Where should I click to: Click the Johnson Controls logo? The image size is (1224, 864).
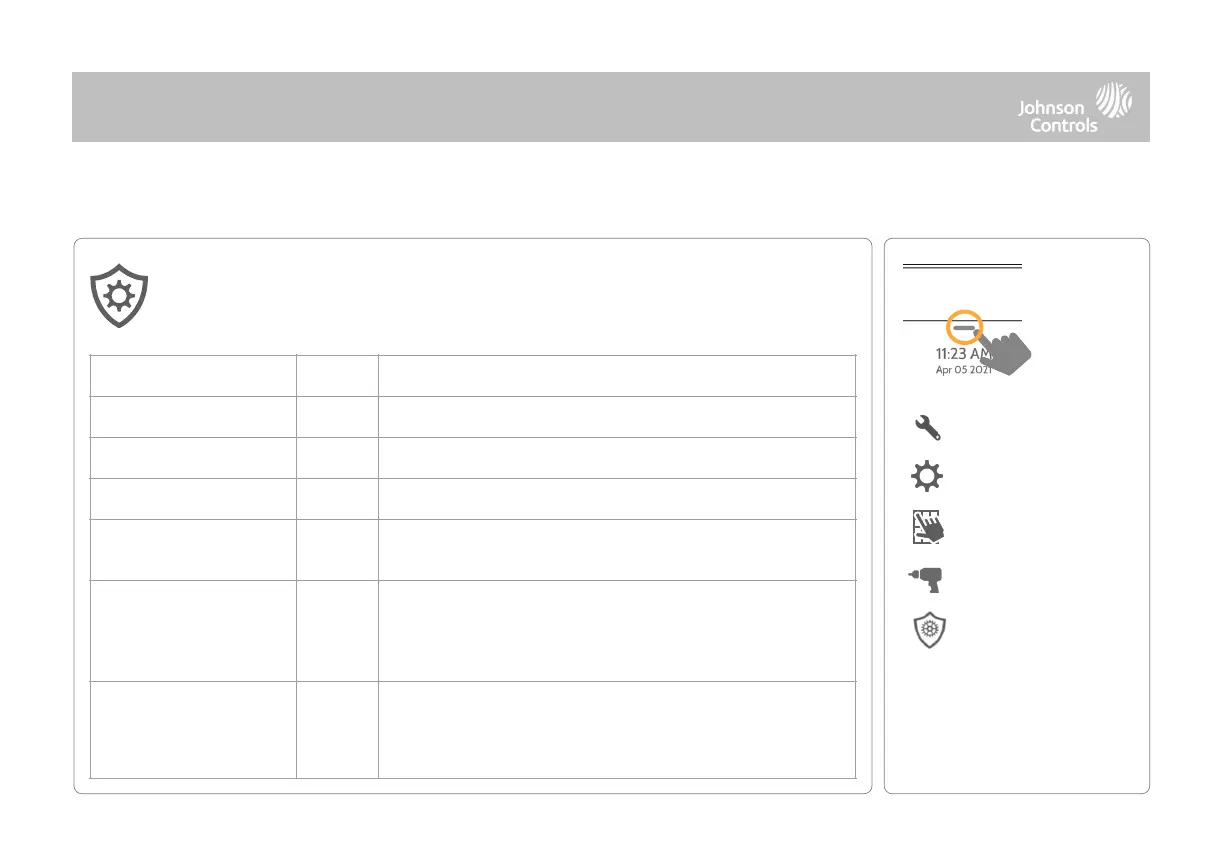[1075, 107]
